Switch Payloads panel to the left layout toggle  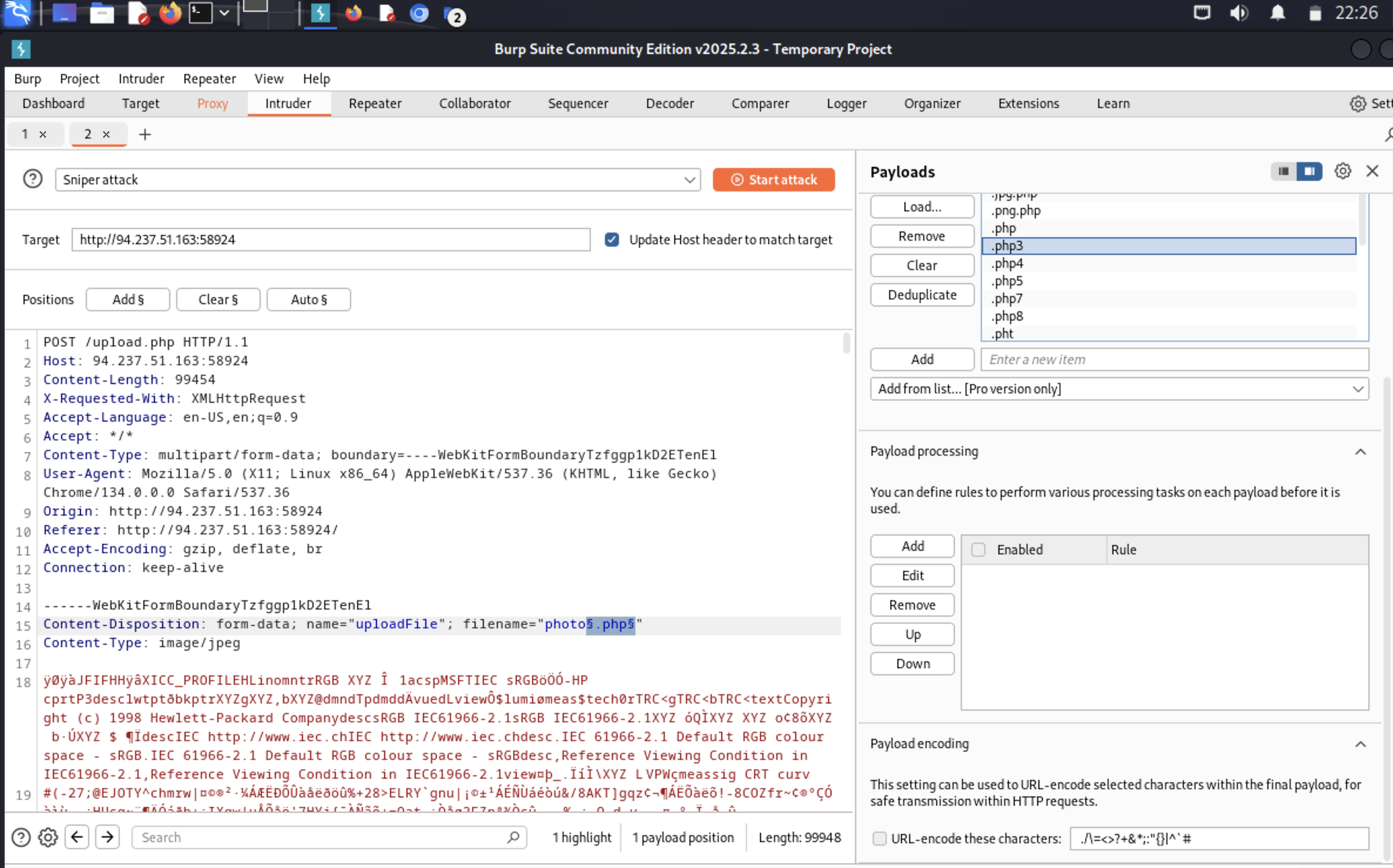[x=1284, y=171]
